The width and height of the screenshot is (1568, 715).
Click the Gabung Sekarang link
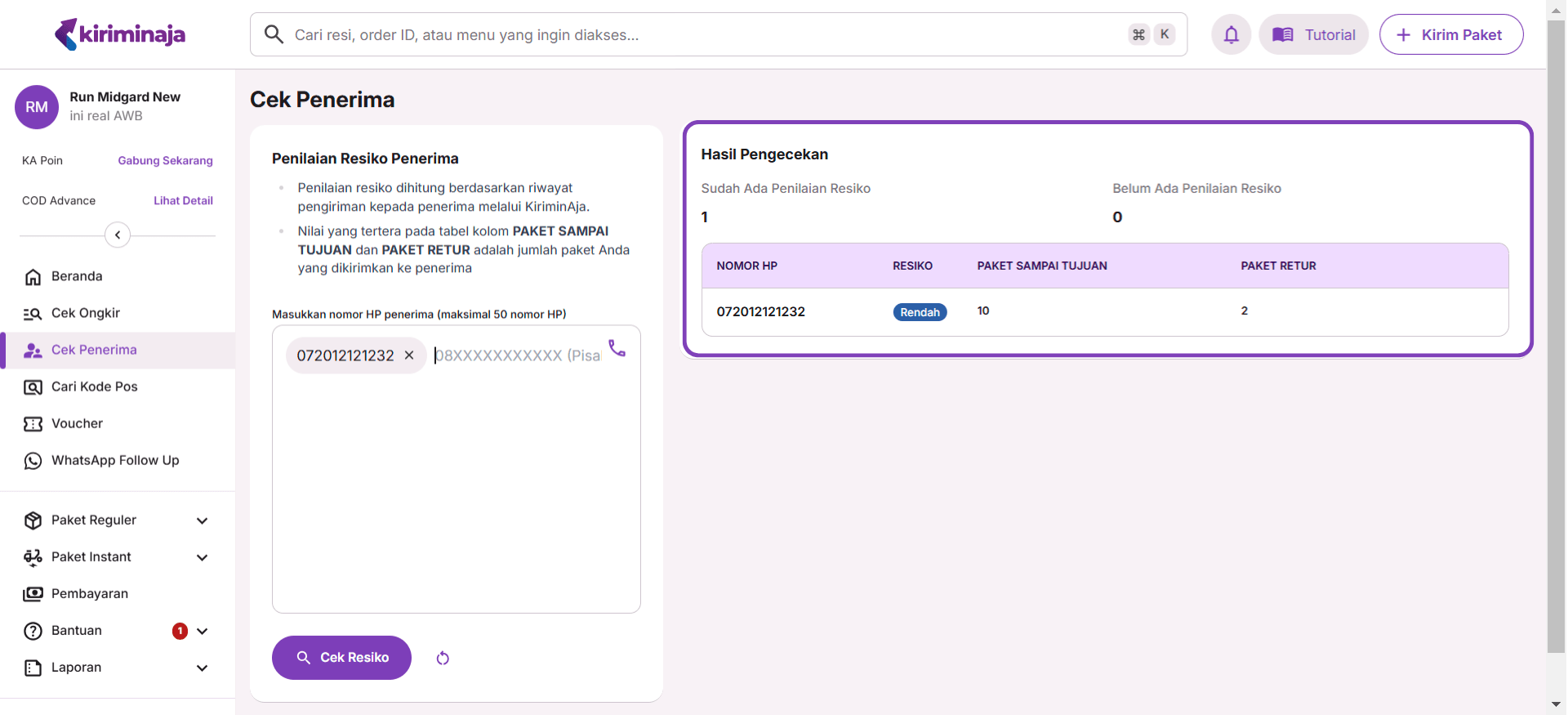[165, 161]
